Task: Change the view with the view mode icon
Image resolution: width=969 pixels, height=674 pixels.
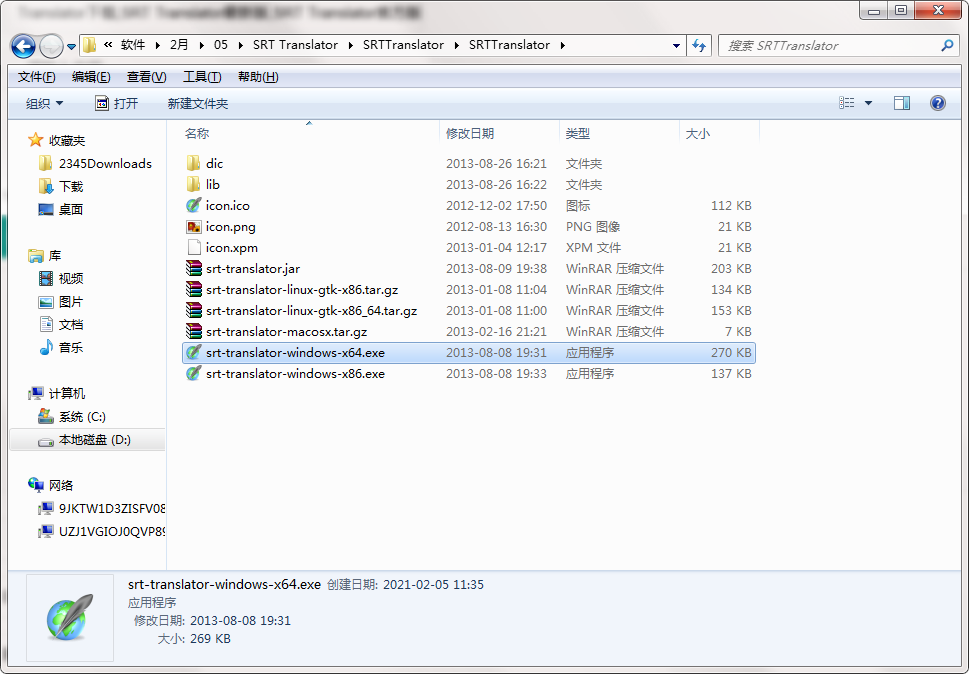Action: (x=847, y=103)
